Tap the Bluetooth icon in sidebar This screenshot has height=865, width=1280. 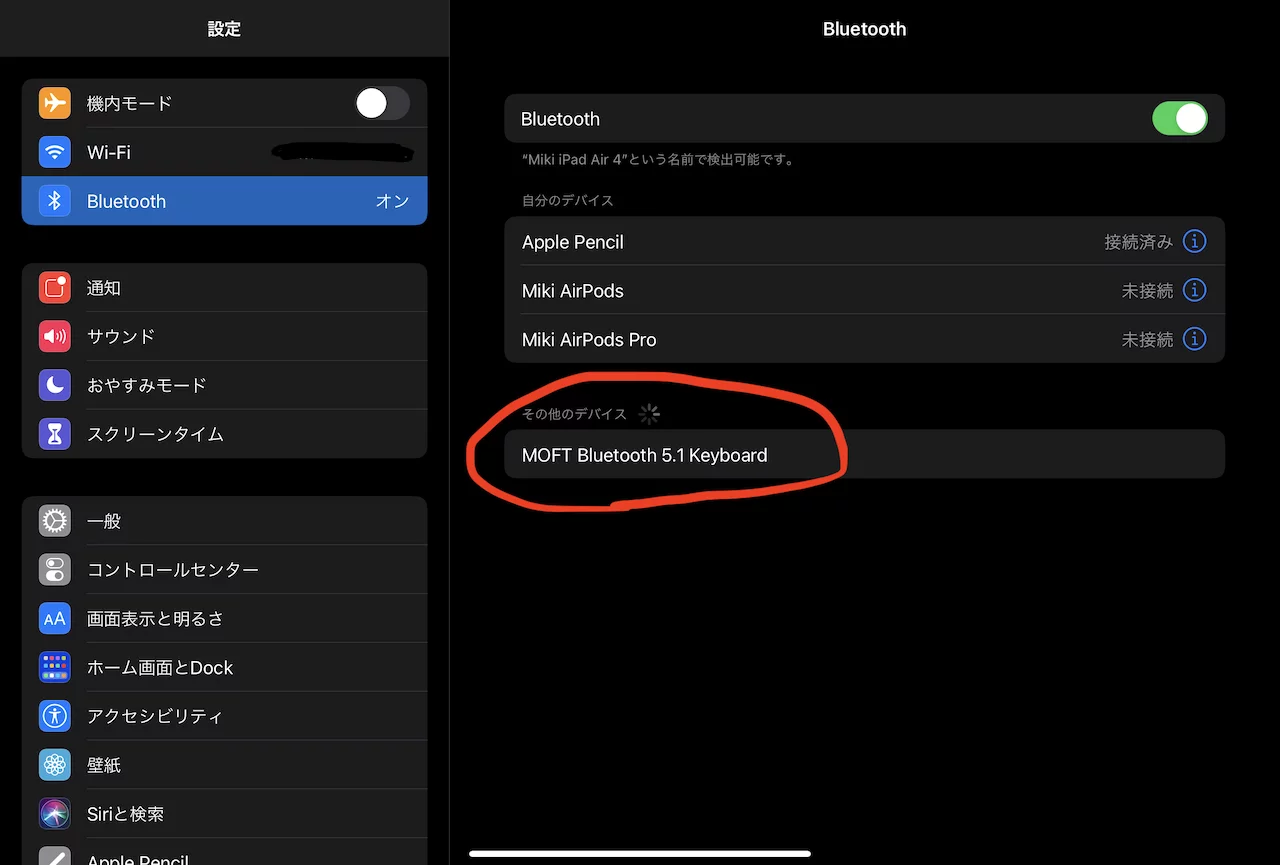point(55,201)
